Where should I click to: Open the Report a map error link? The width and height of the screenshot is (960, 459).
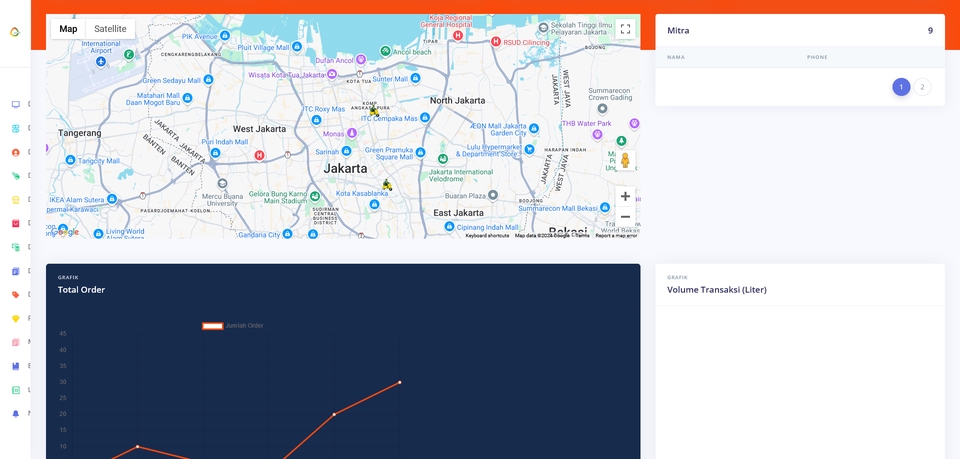click(617, 236)
